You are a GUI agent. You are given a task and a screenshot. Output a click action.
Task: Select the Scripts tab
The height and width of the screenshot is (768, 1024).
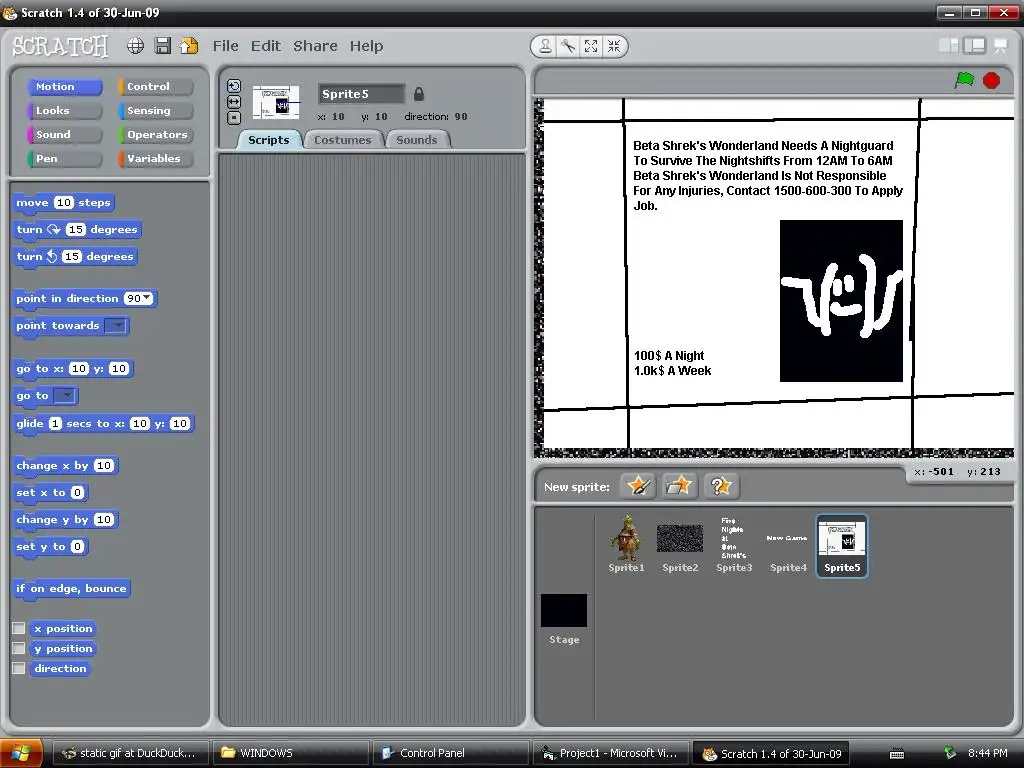[268, 140]
